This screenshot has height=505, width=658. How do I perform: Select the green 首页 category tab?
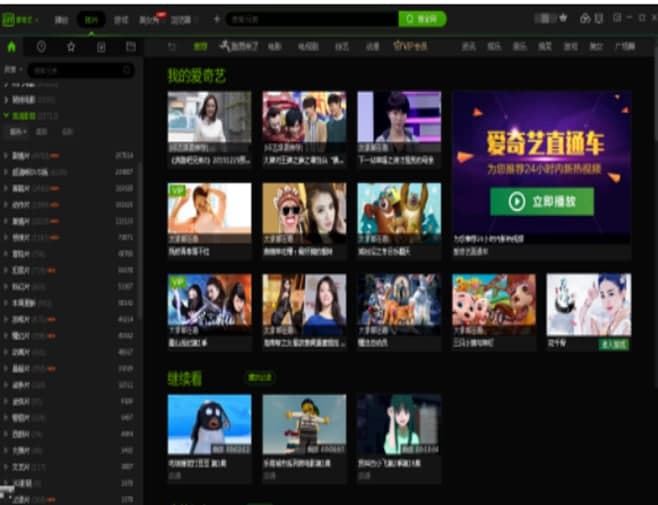[200, 47]
